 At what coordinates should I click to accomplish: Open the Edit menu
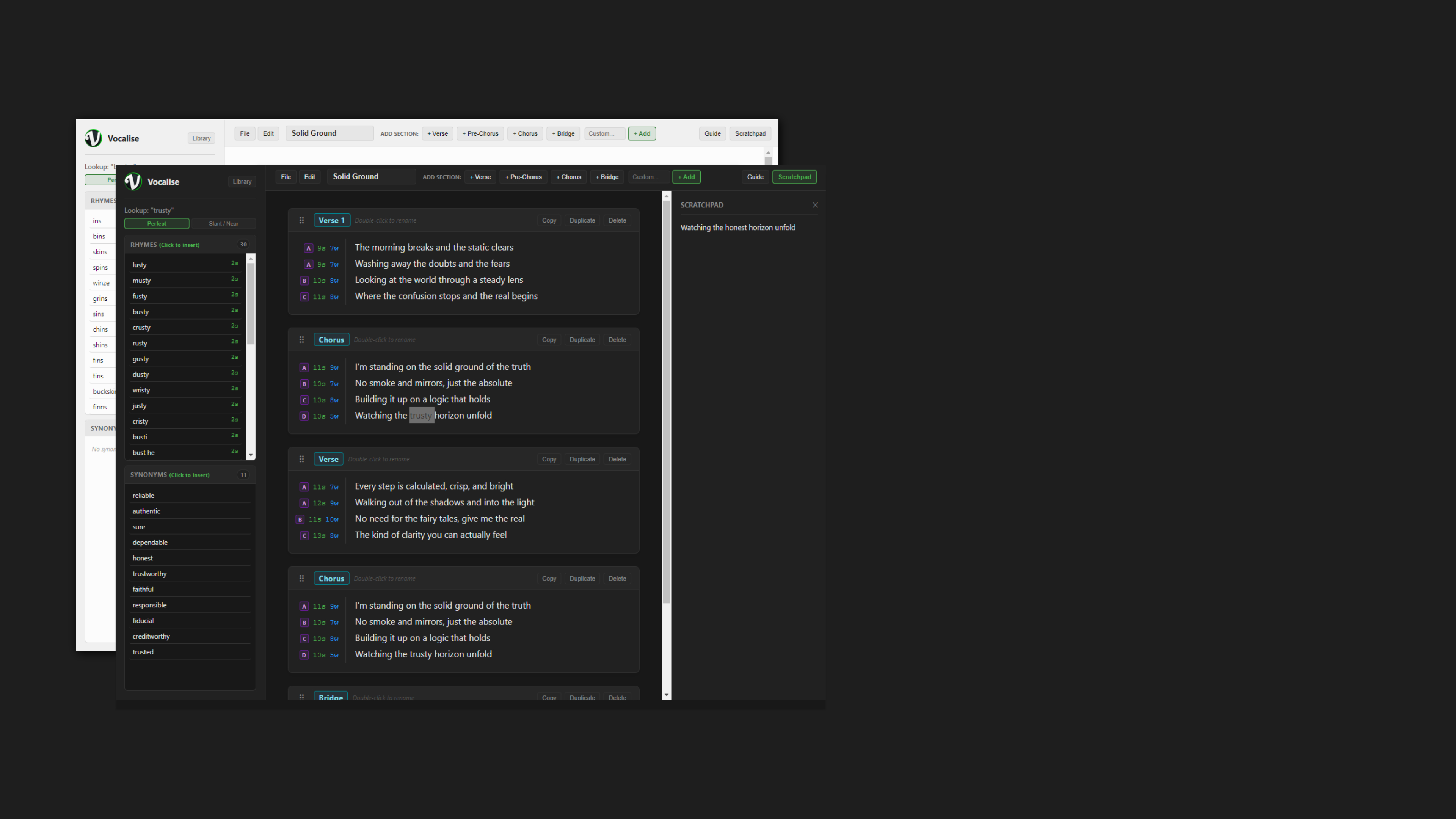[310, 177]
